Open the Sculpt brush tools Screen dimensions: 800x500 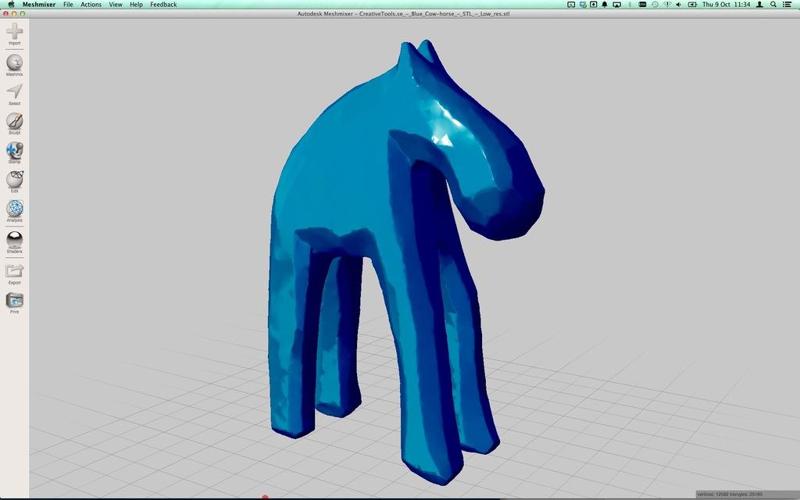14,121
